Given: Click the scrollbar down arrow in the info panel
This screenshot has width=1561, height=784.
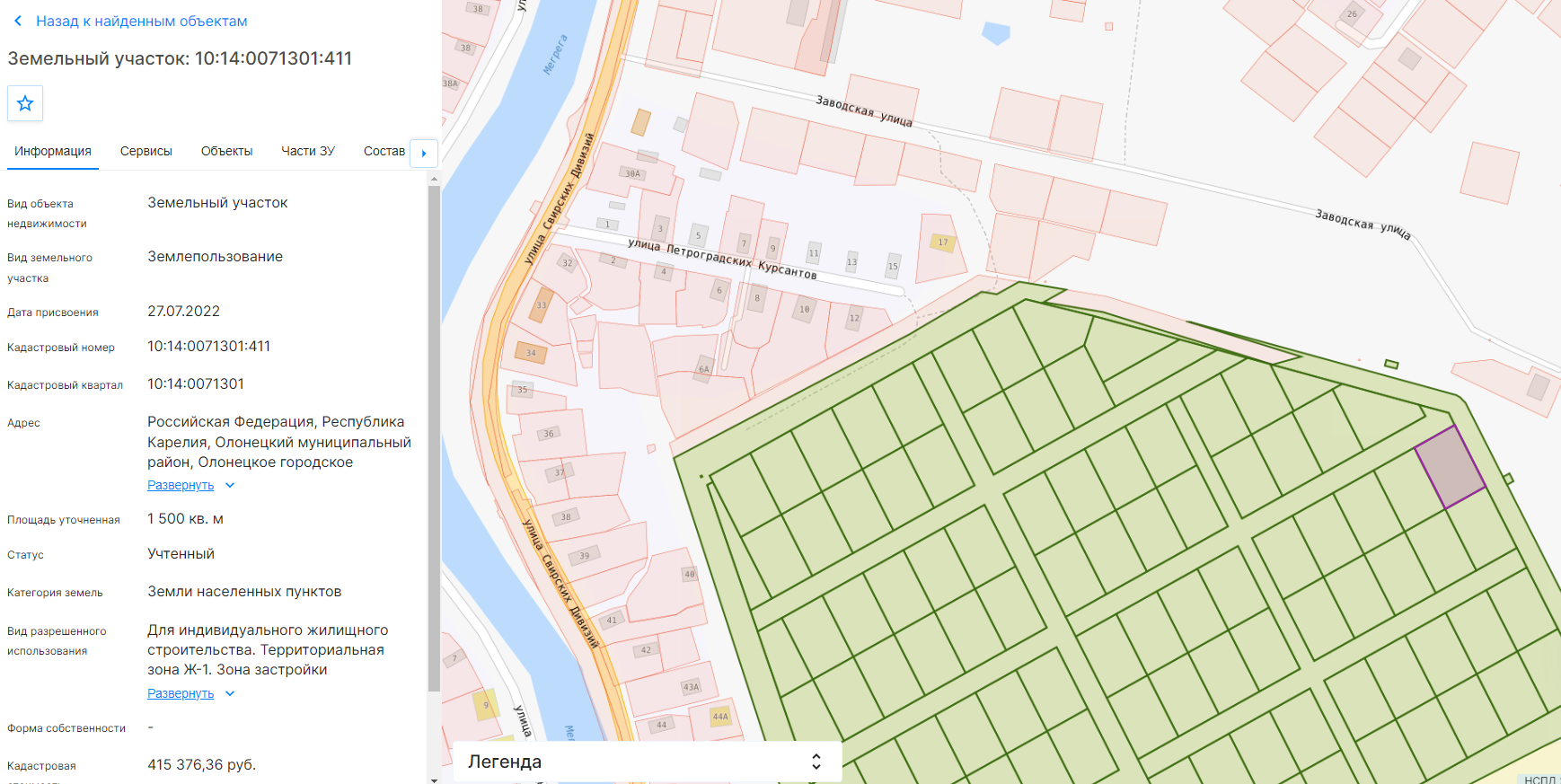Looking at the screenshot, I should (434, 780).
